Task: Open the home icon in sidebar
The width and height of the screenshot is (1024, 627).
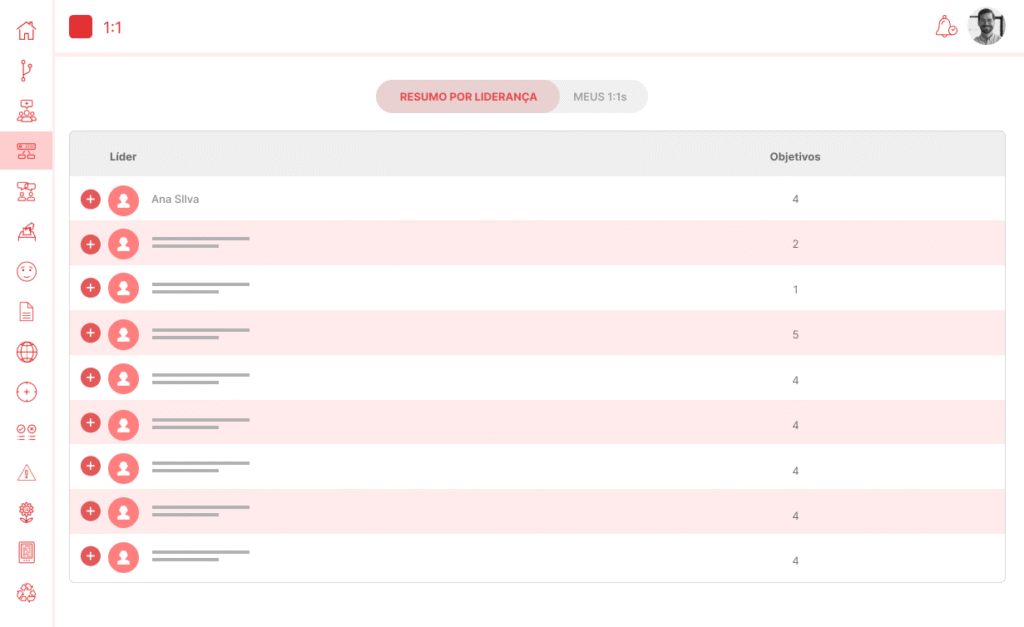Action: click(26, 30)
